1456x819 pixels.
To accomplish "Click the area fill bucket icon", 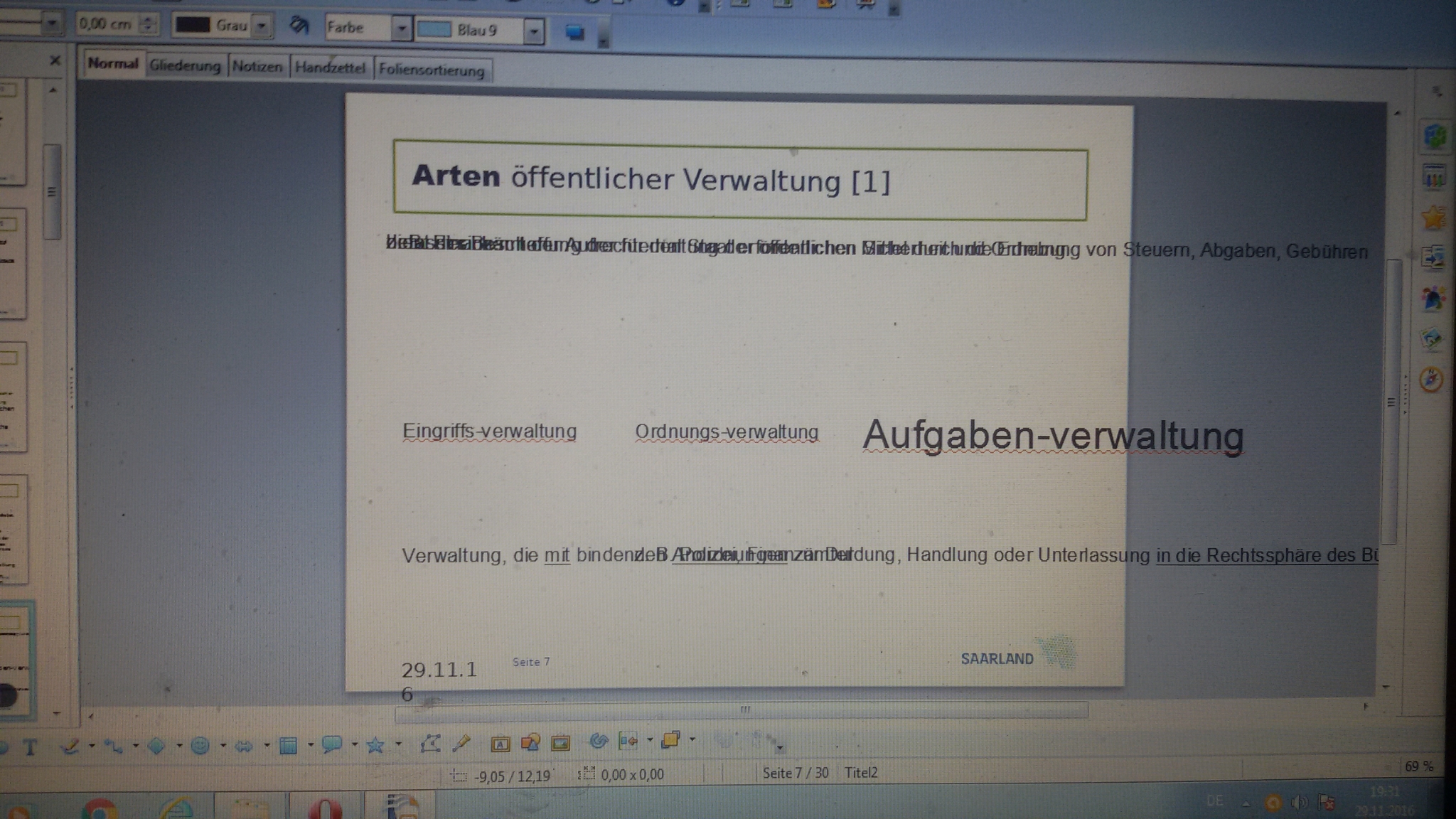I will pos(299,26).
